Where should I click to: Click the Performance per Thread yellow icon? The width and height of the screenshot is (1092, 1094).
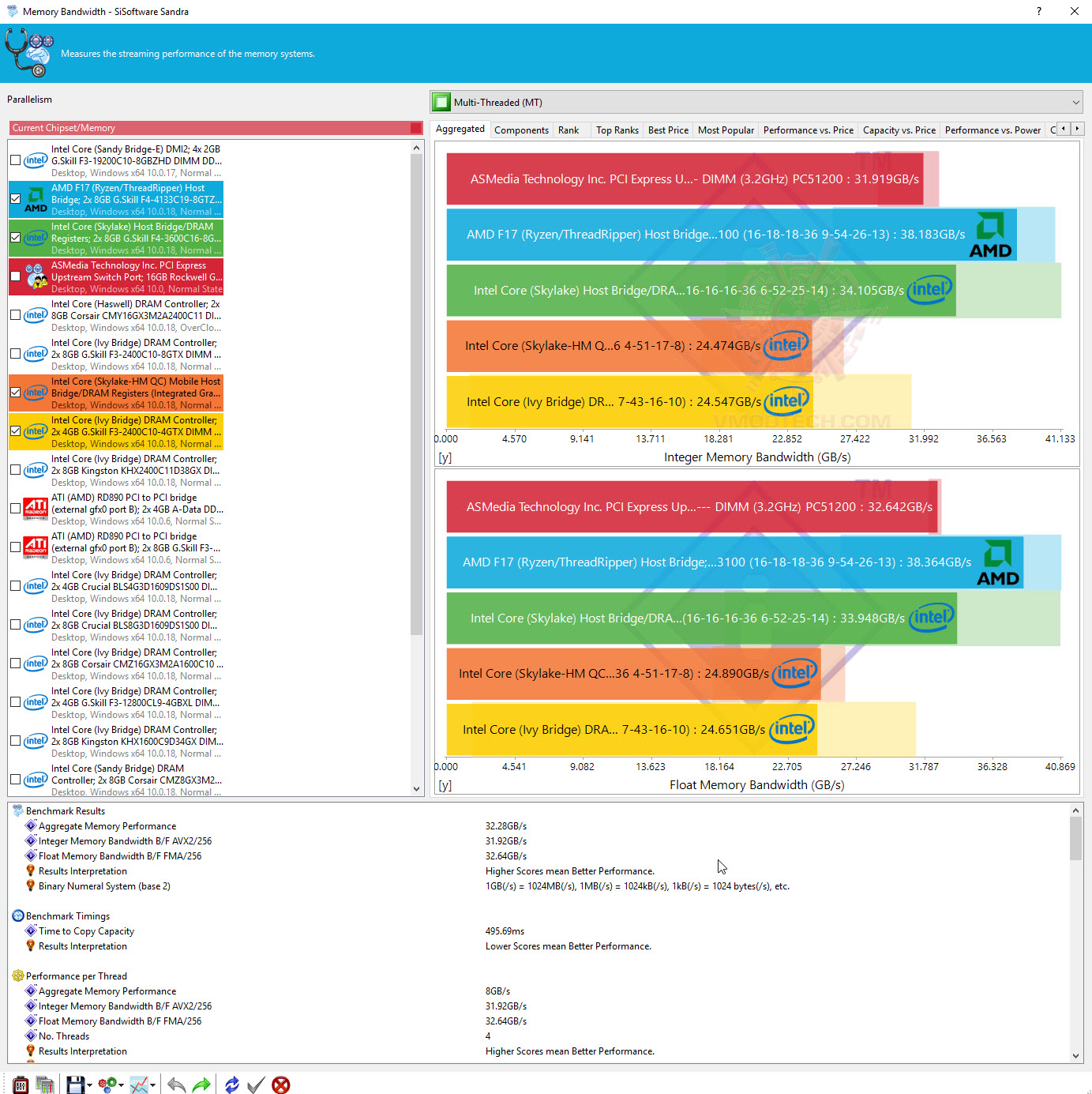point(18,976)
